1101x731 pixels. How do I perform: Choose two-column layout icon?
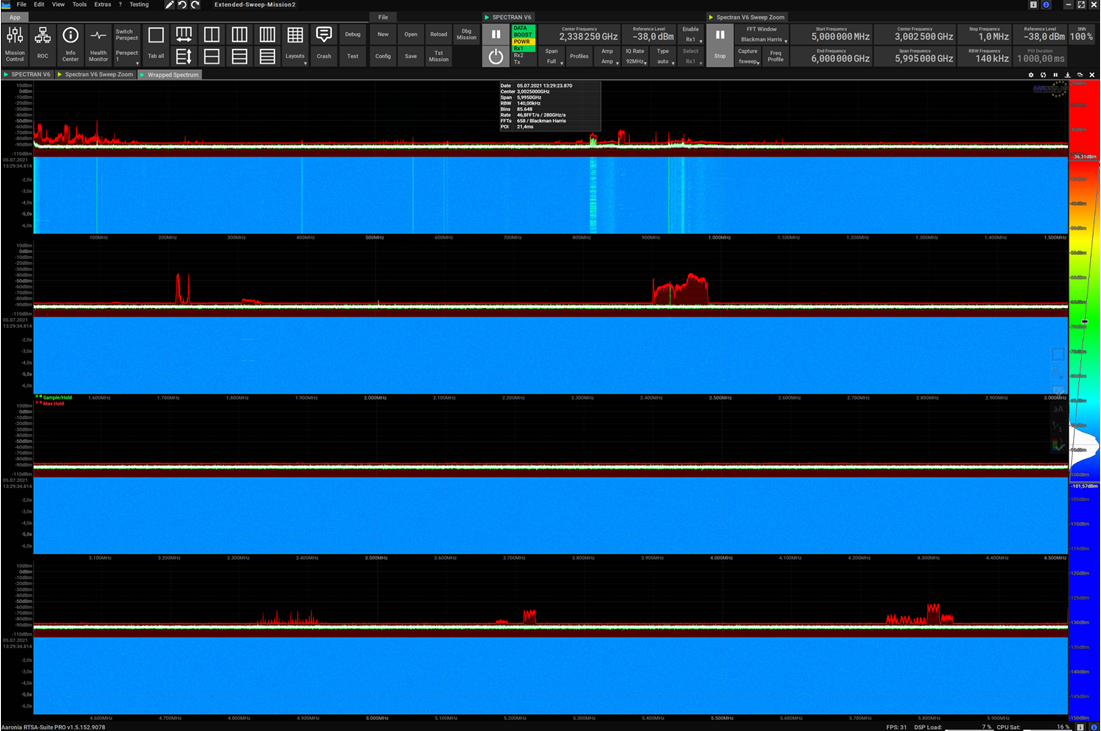tap(211, 34)
